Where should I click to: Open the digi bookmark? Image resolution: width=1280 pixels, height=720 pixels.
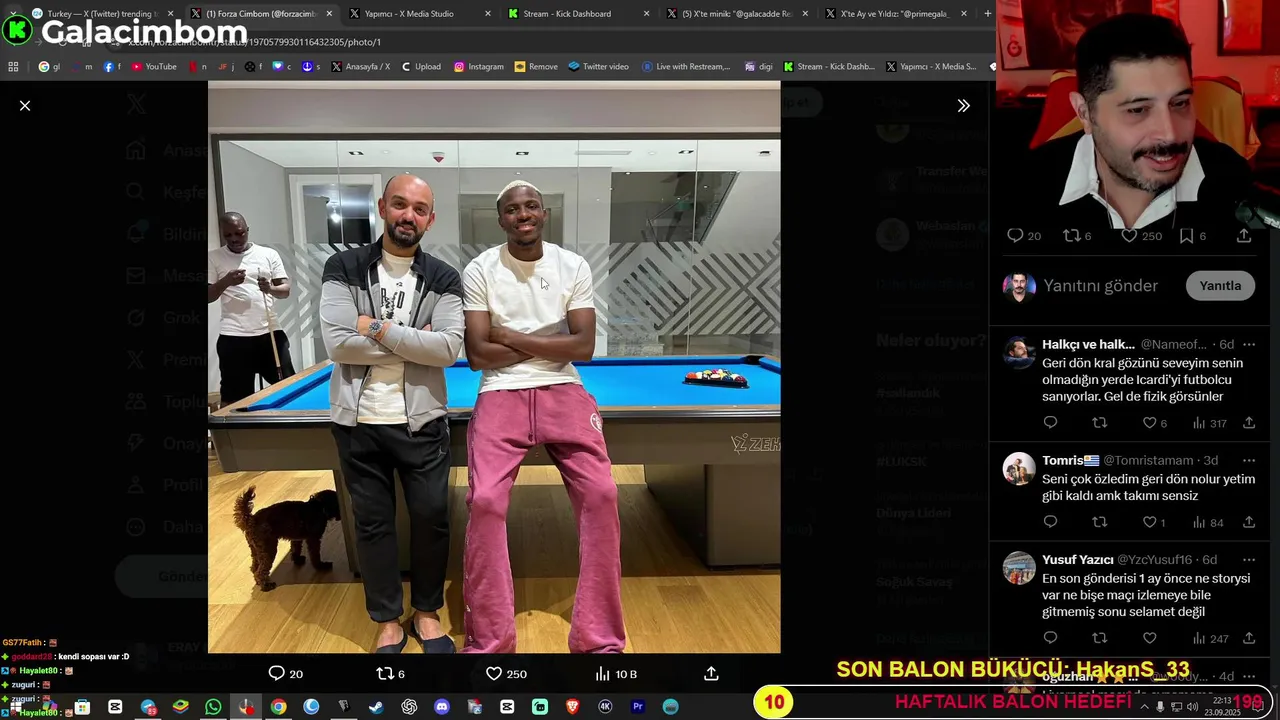pos(759,67)
